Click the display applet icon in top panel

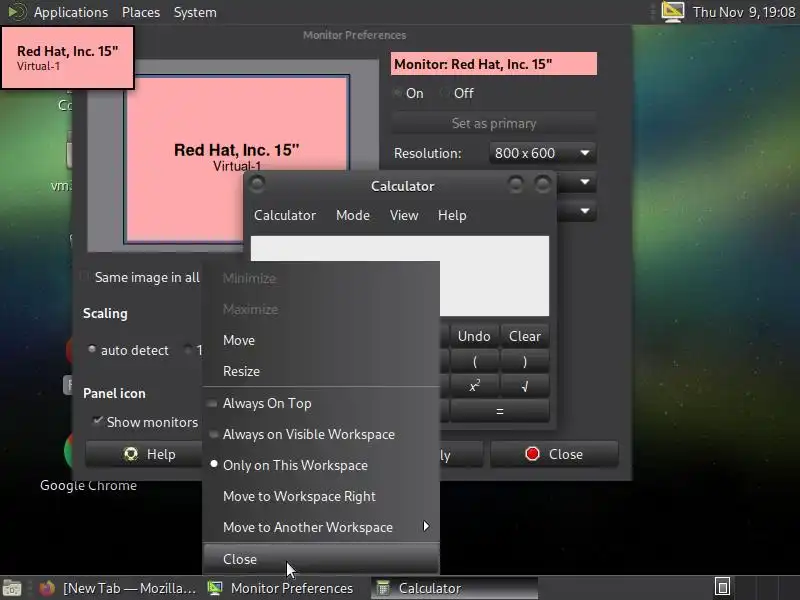(x=672, y=12)
